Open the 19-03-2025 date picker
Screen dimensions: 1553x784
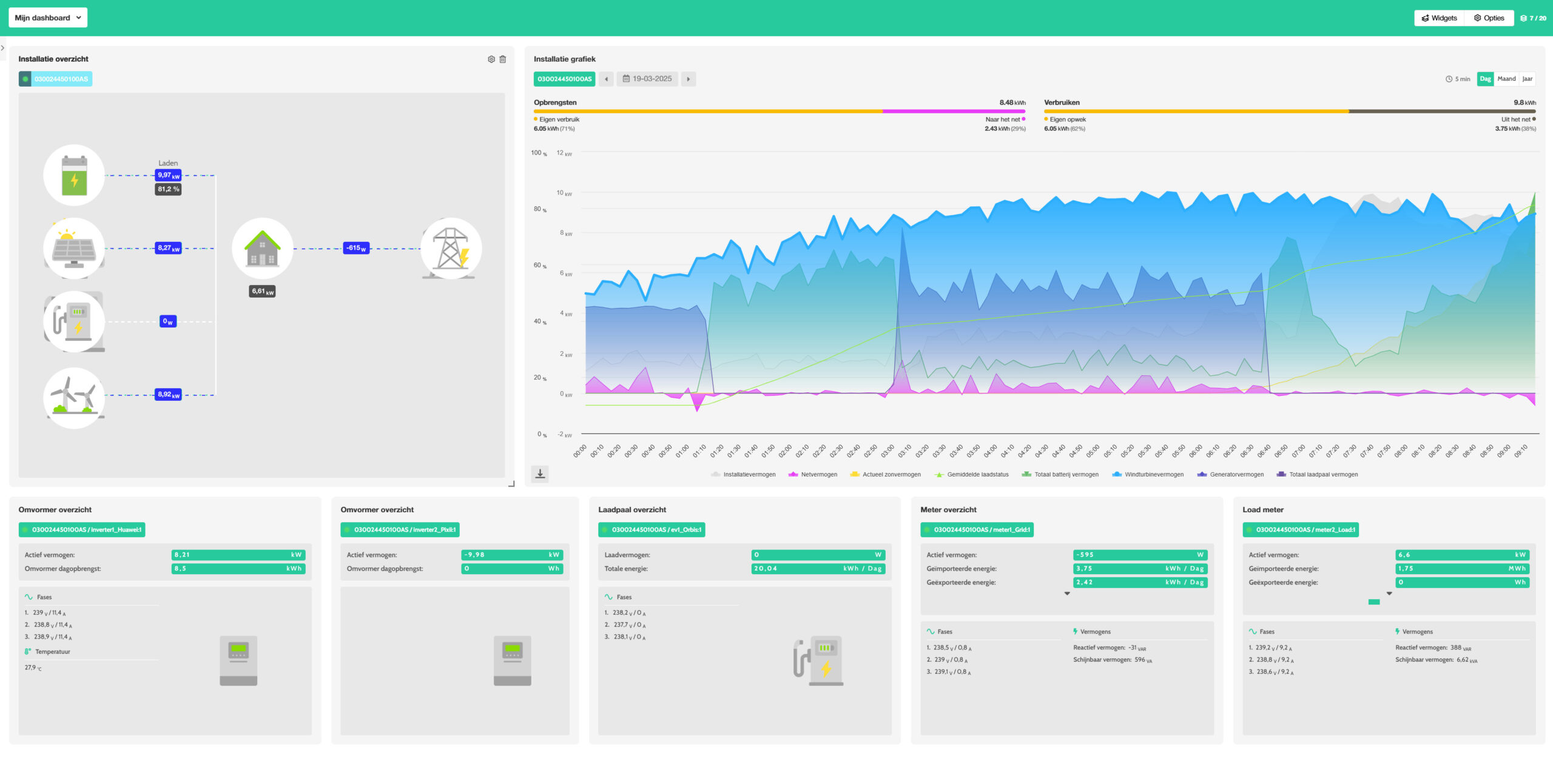point(647,79)
